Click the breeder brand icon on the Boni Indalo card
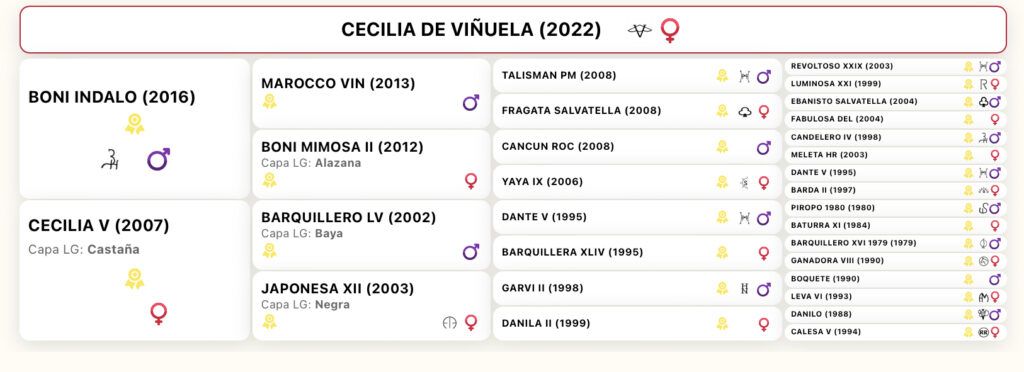 point(110,159)
